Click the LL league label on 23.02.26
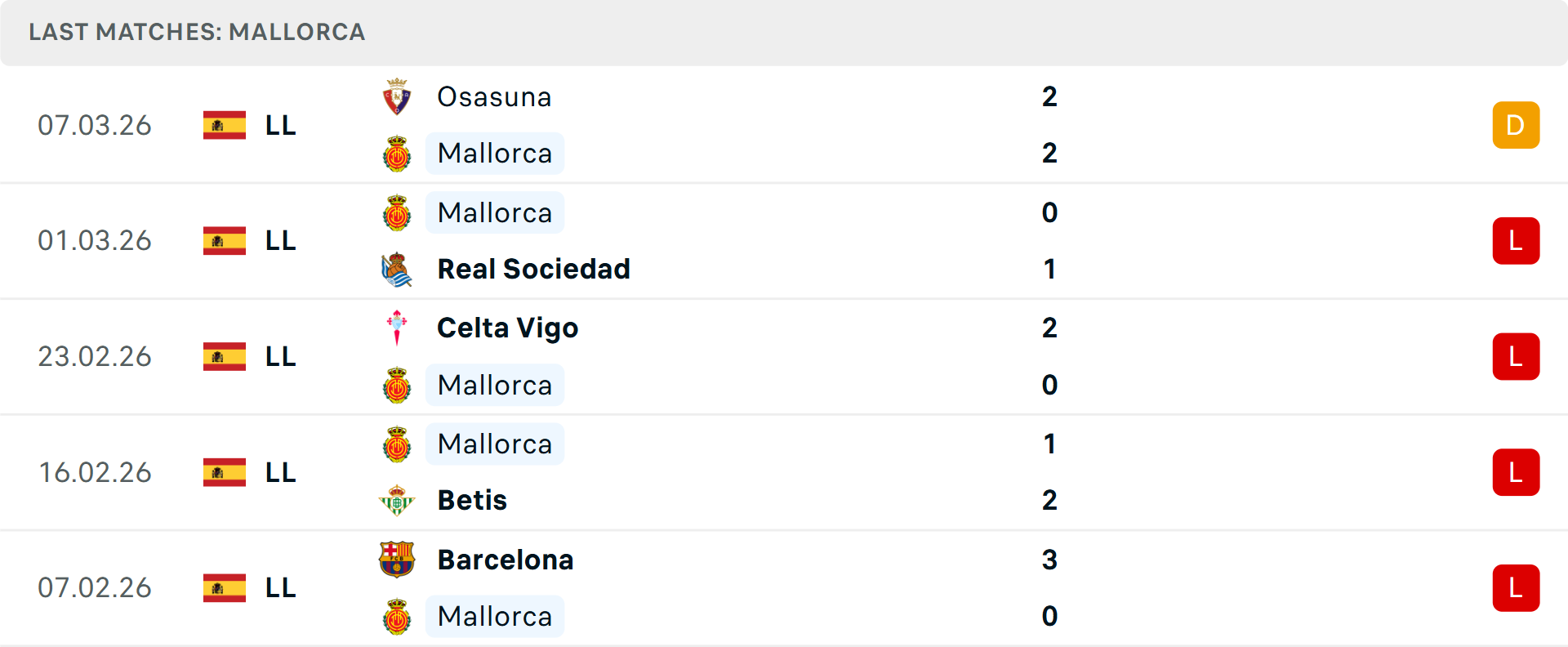Image resolution: width=1568 pixels, height=647 pixels. (280, 357)
